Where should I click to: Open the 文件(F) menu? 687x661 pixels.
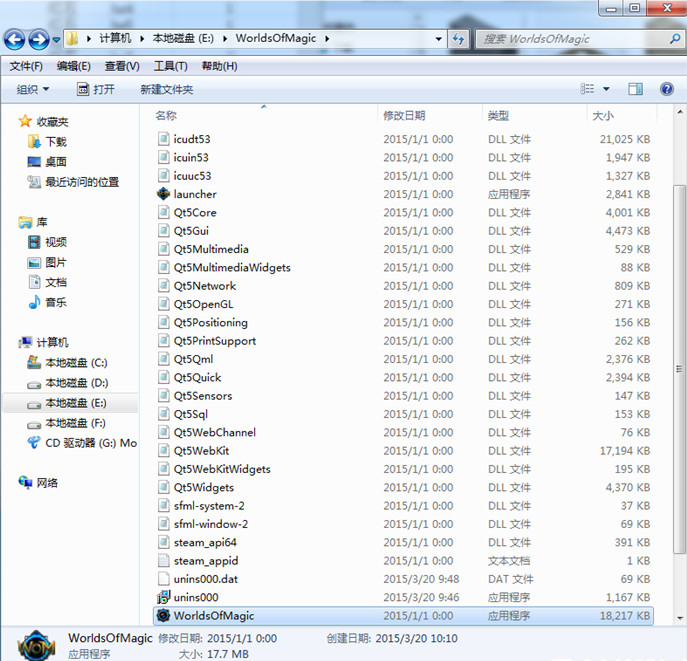(26, 66)
